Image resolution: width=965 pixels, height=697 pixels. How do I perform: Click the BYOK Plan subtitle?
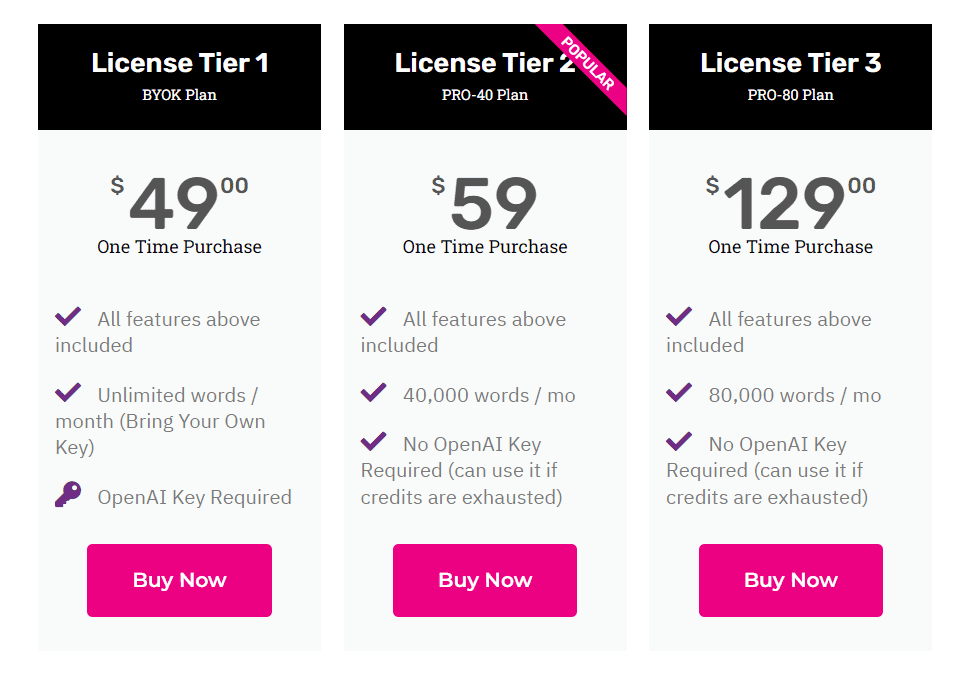pyautogui.click(x=180, y=95)
